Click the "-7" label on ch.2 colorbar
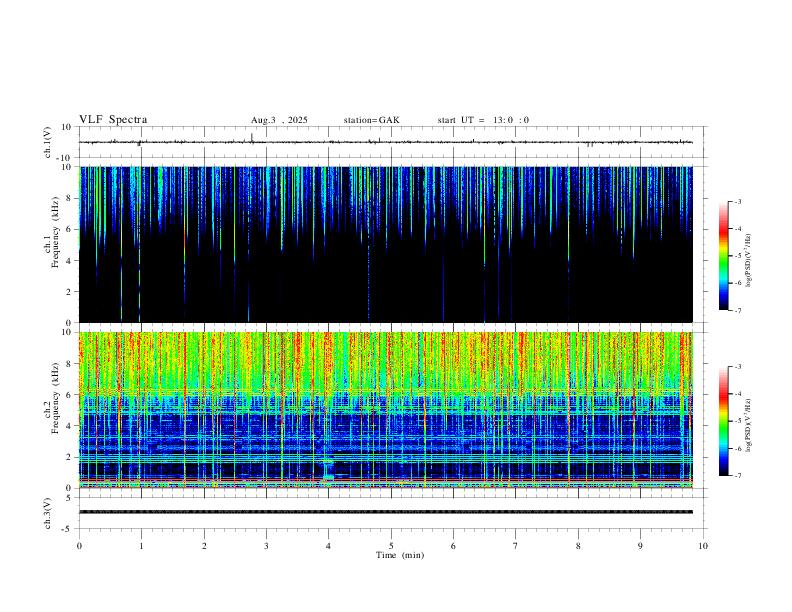Screen dimensions: 792x612 click(737, 476)
